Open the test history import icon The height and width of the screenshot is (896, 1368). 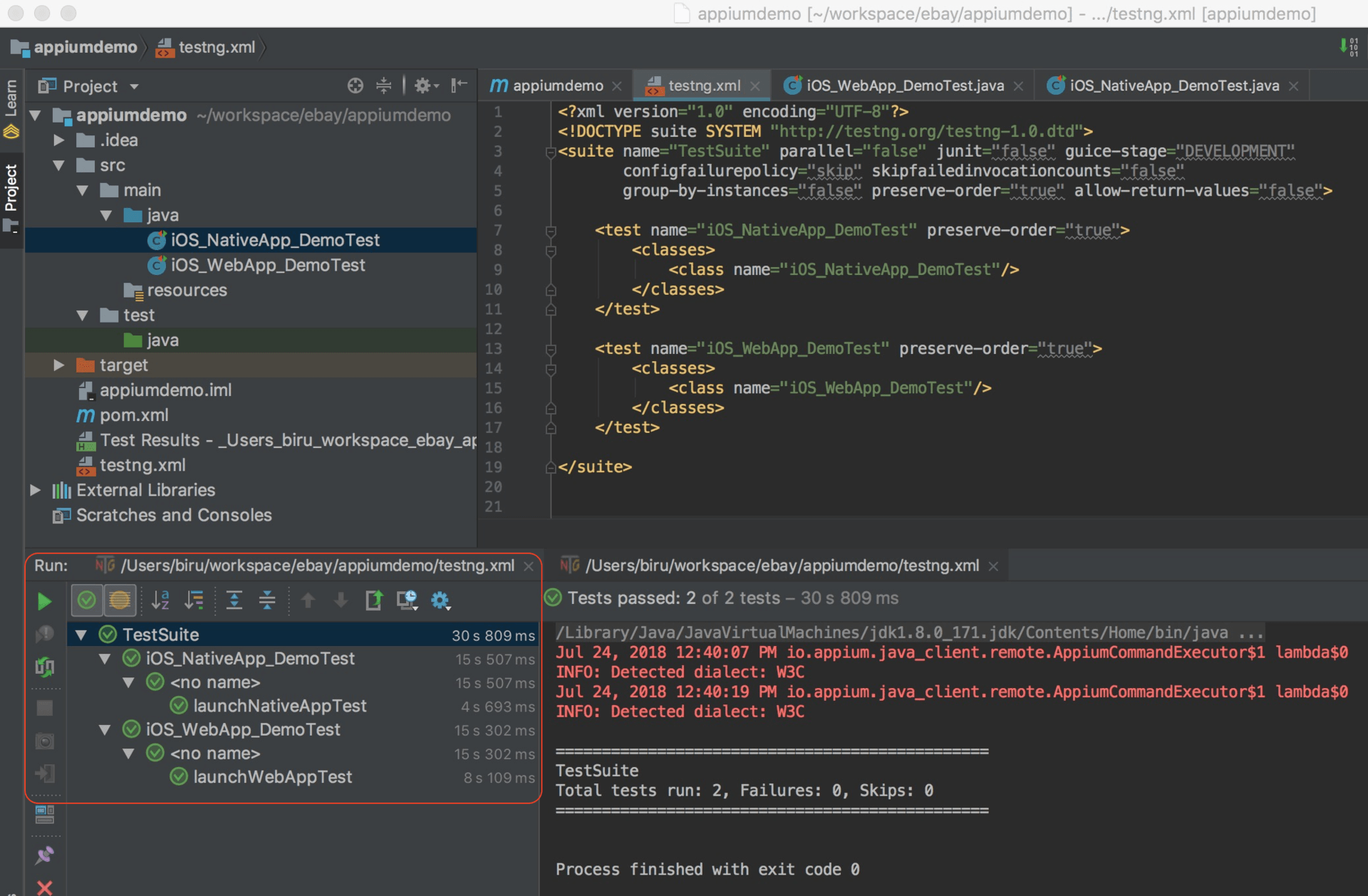[407, 600]
